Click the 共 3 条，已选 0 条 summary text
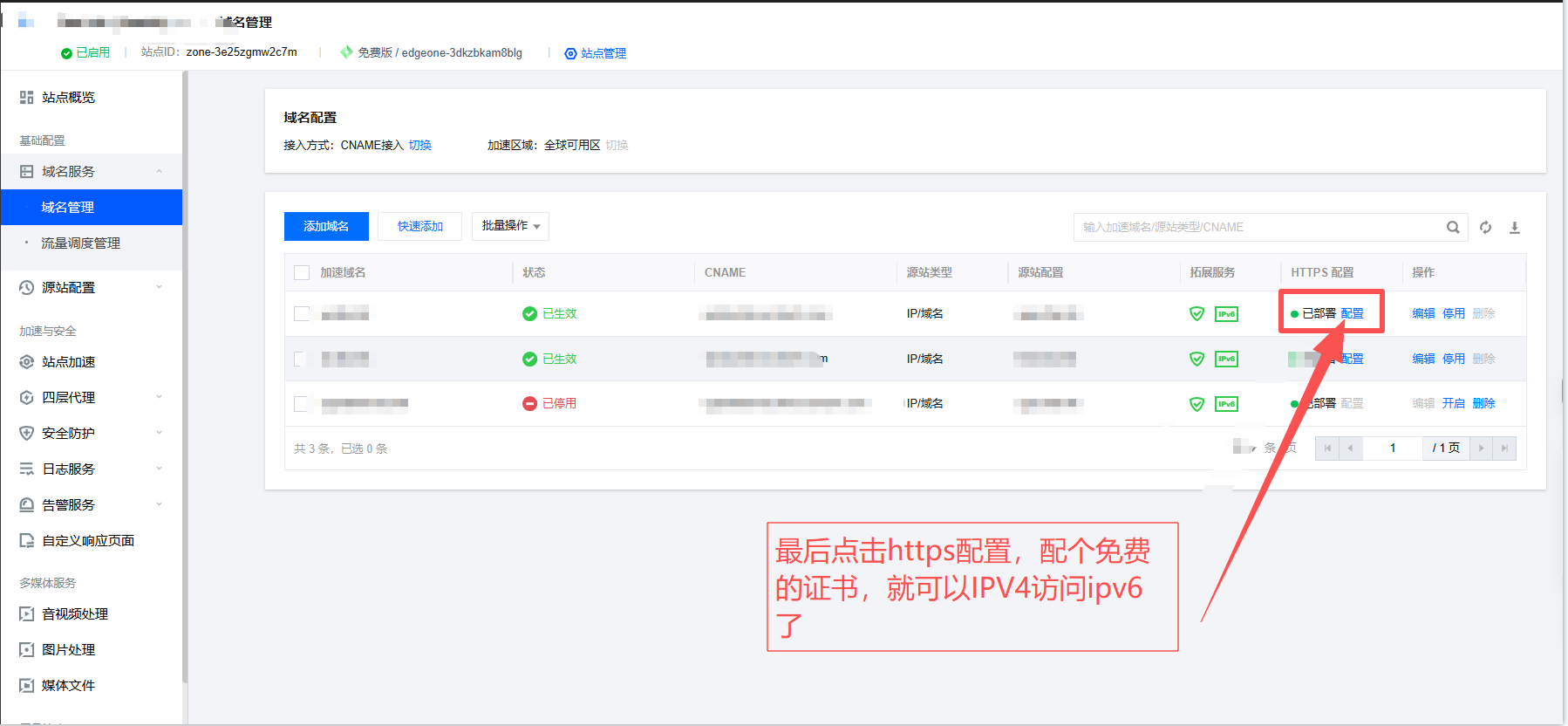Image resolution: width=1568 pixels, height=726 pixels. click(340, 449)
